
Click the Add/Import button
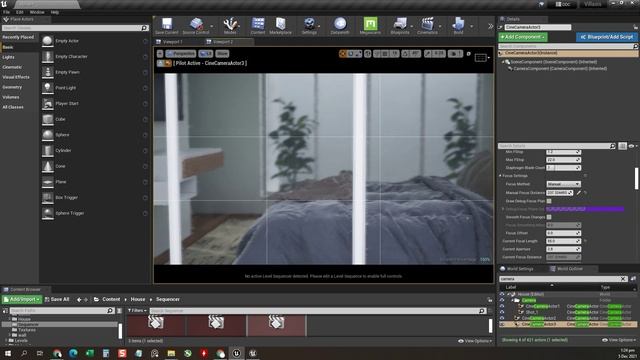coord(22,299)
